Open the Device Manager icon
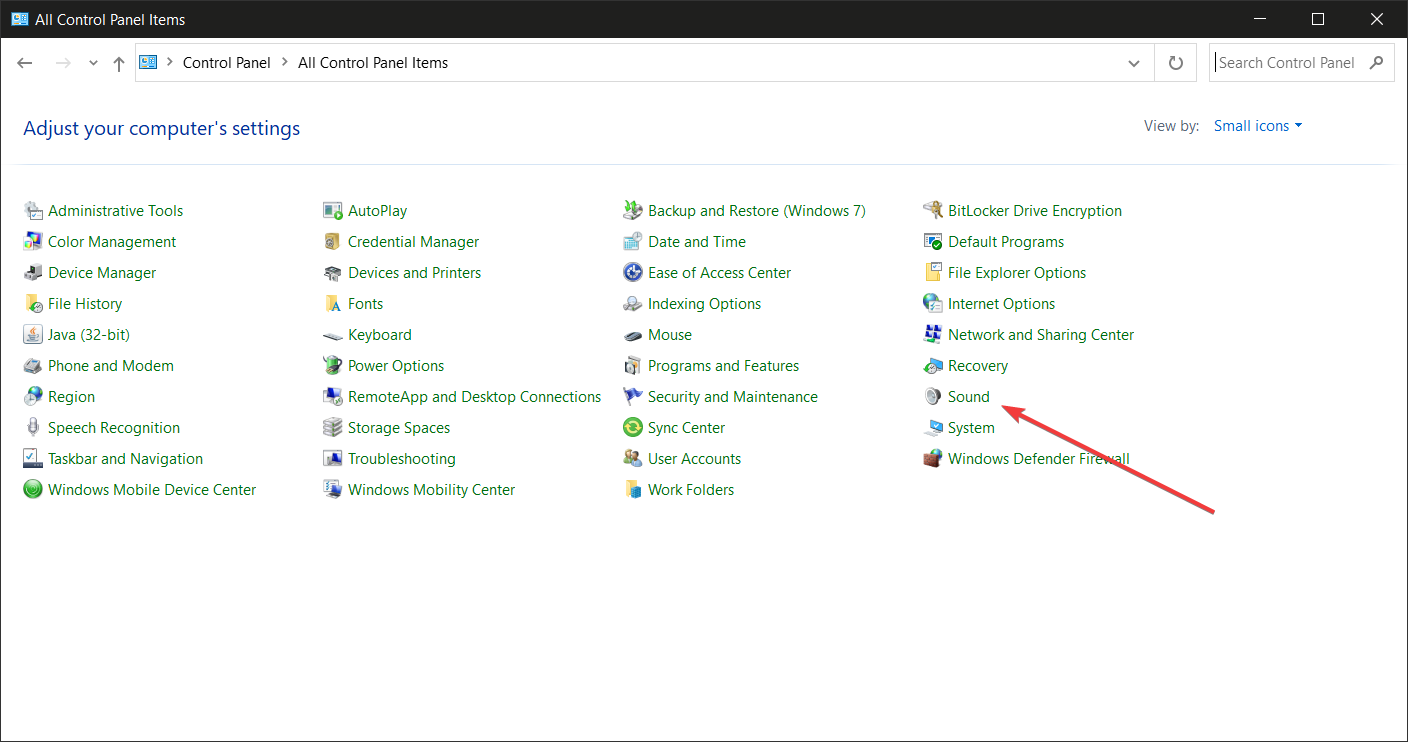 click(x=33, y=273)
